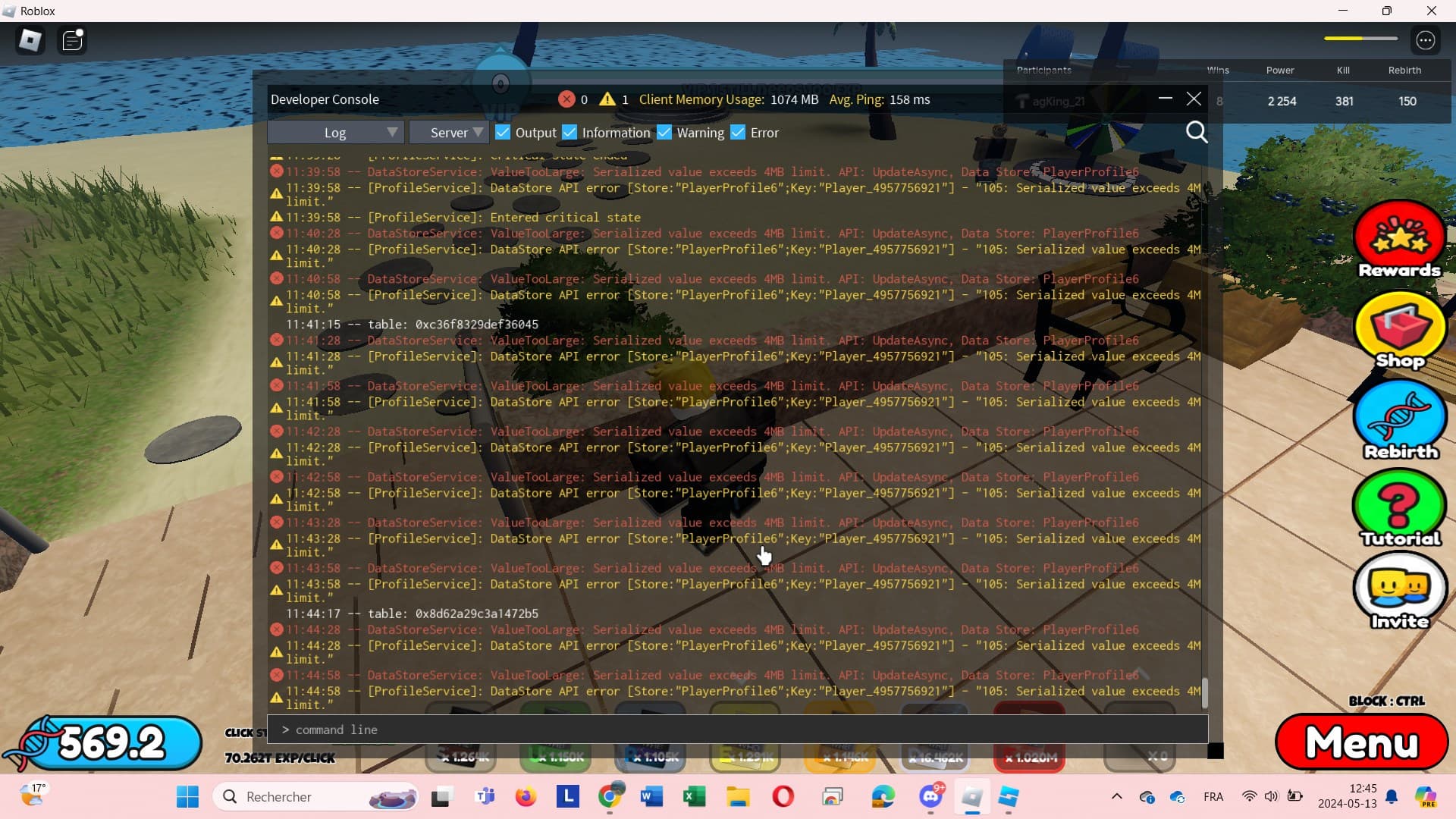
Task: Open the Shop basket icon
Action: tap(1399, 330)
